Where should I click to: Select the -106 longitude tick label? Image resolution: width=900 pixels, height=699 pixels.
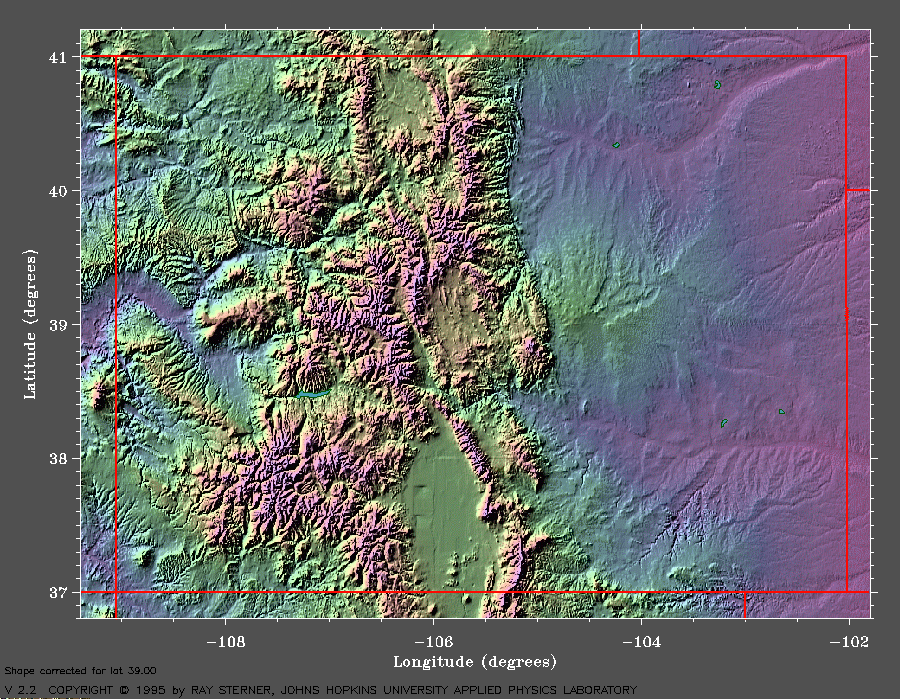pyautogui.click(x=435, y=642)
